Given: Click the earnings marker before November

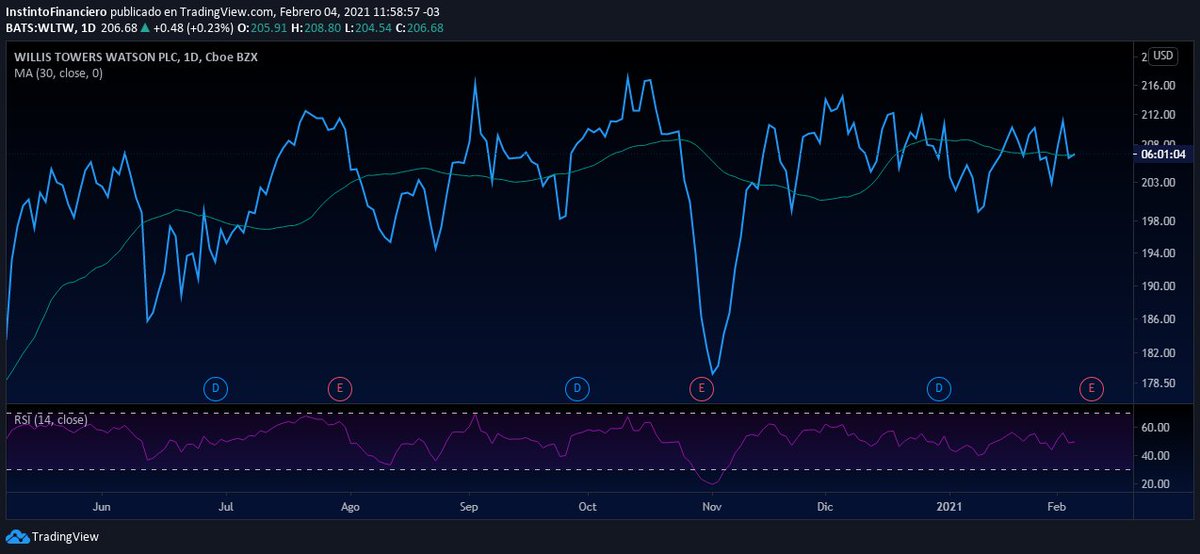Looking at the screenshot, I should (x=701, y=387).
